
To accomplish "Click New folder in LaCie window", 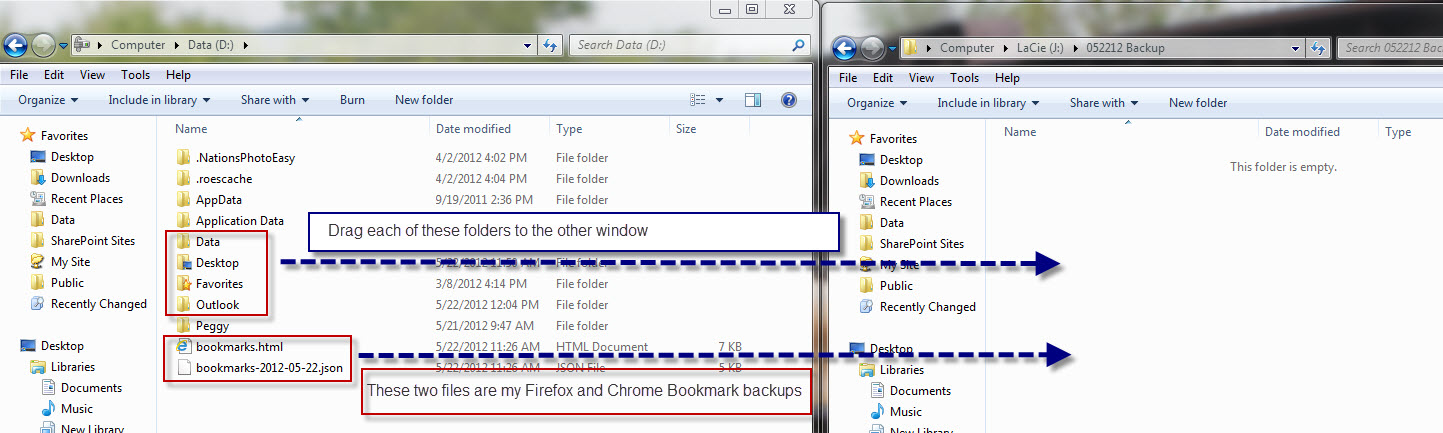I will pyautogui.click(x=1197, y=103).
